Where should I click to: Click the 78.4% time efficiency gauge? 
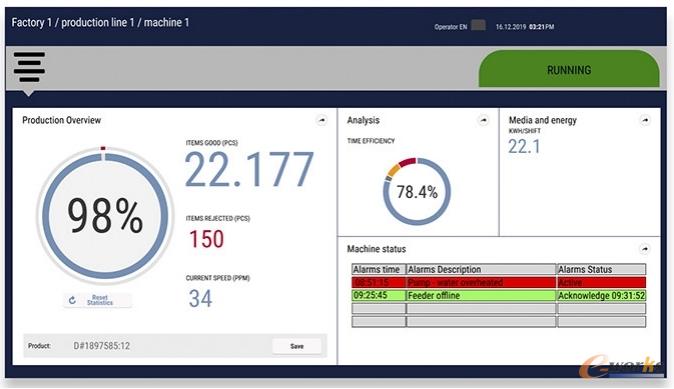tap(417, 191)
